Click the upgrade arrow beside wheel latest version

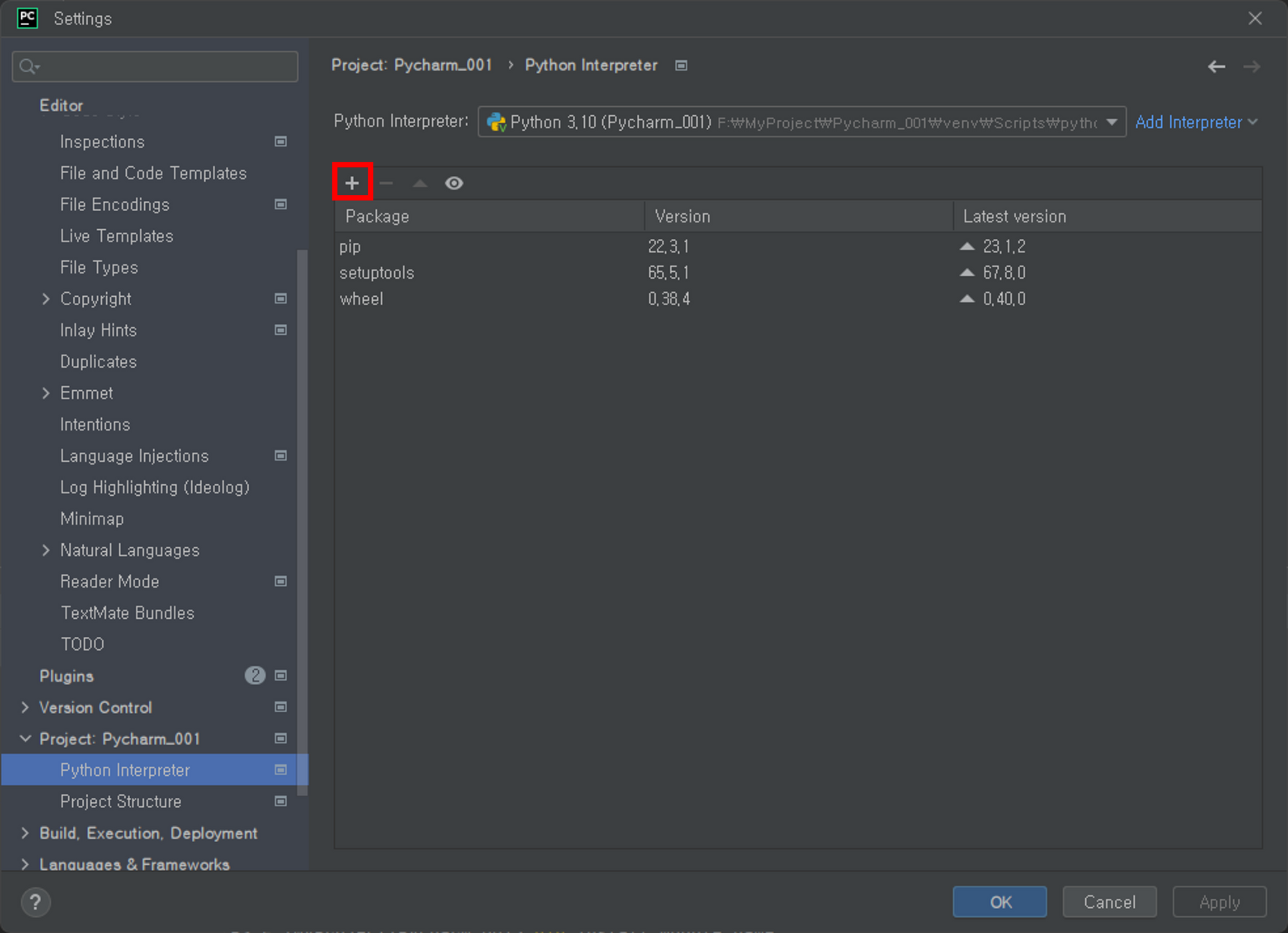point(967,299)
